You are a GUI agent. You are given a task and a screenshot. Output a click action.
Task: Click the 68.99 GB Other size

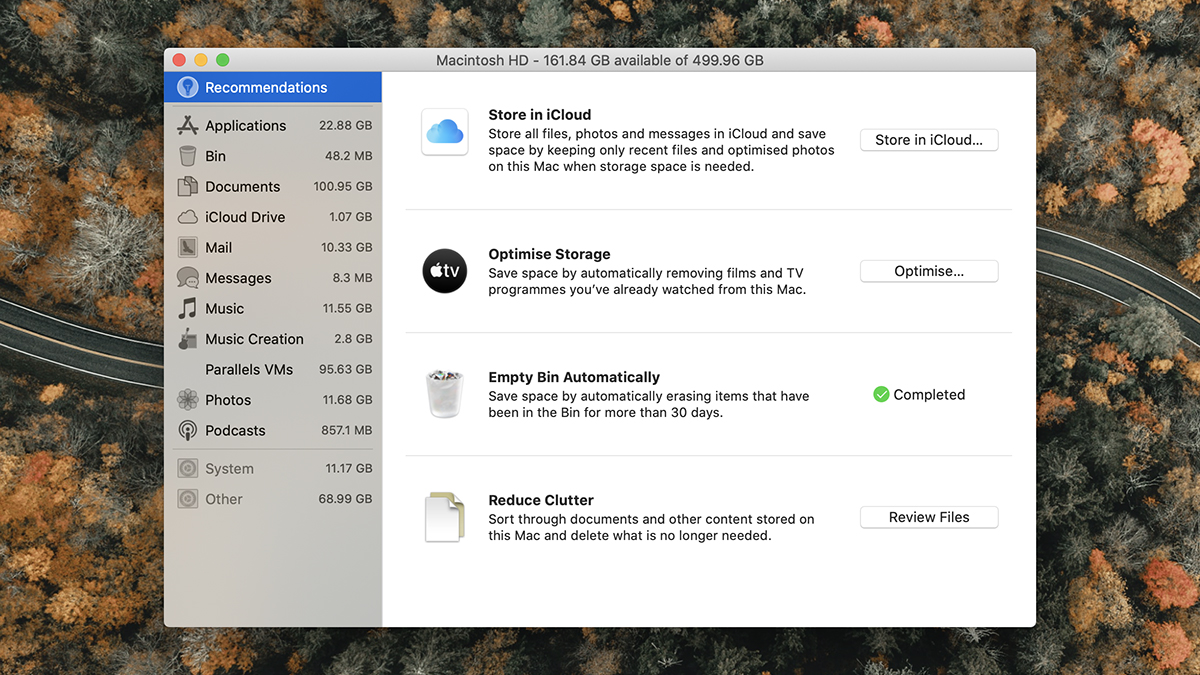tap(345, 499)
